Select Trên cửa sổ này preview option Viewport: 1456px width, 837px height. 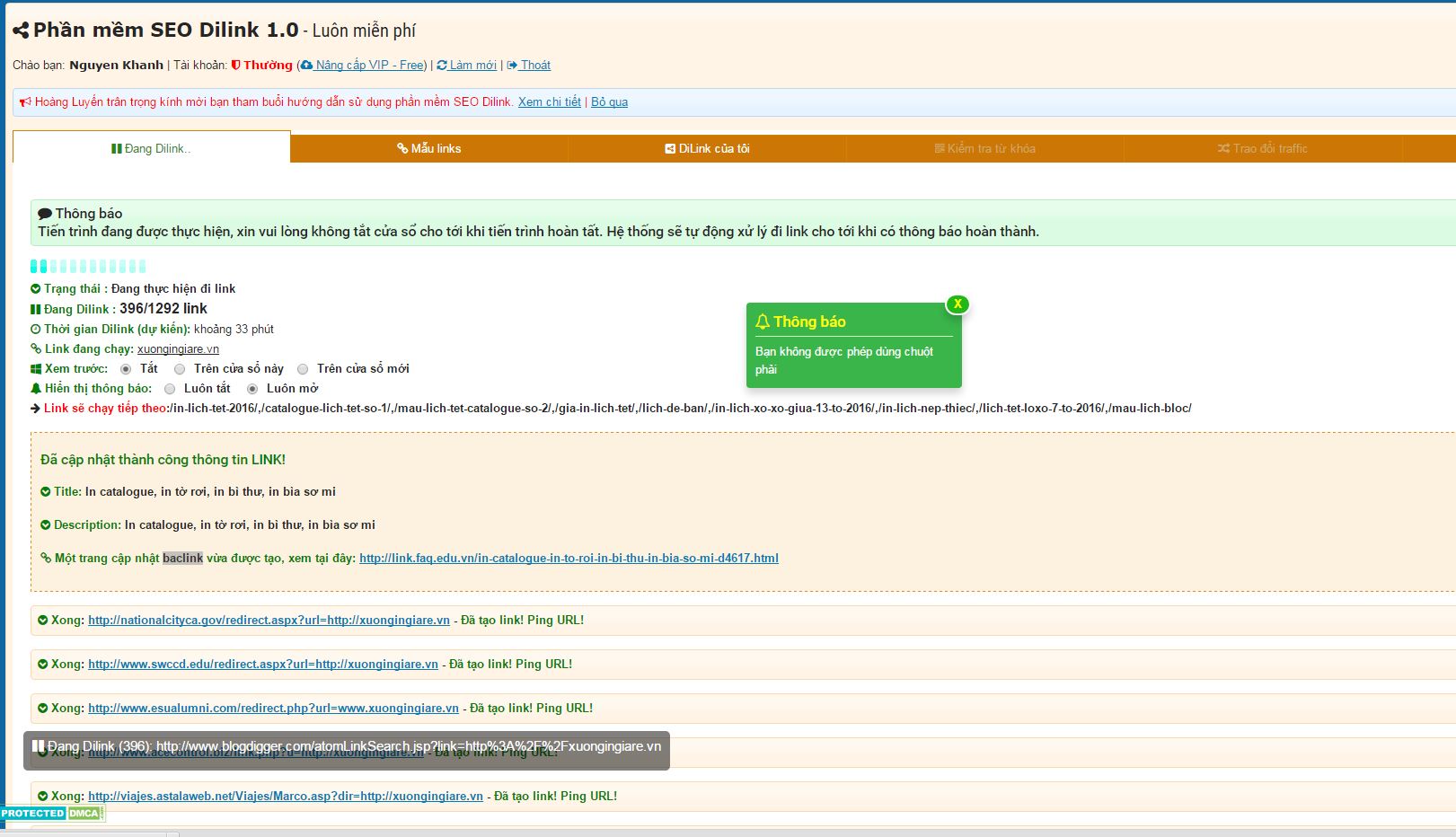(180, 369)
